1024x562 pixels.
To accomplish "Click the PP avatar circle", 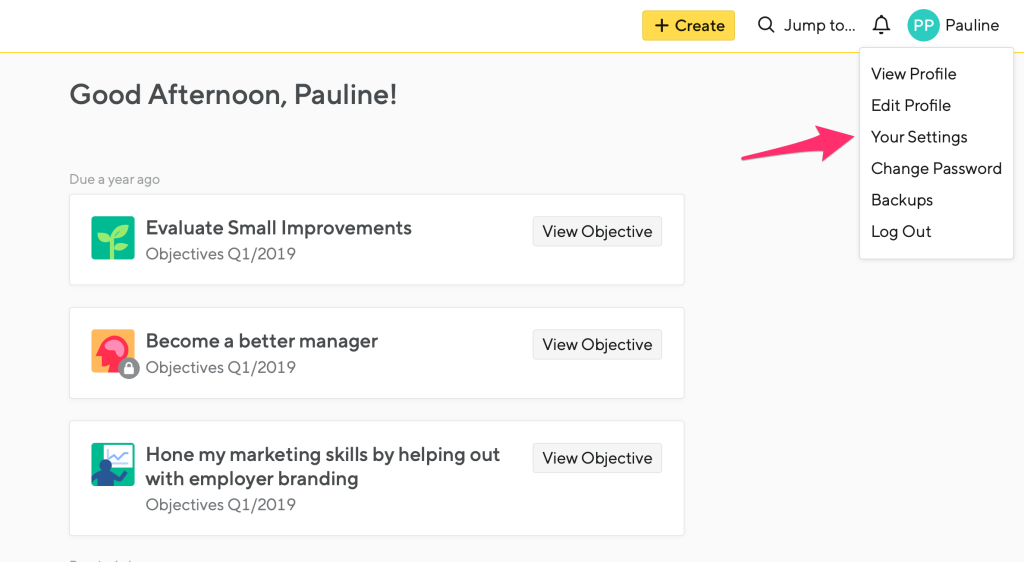I will (923, 25).
